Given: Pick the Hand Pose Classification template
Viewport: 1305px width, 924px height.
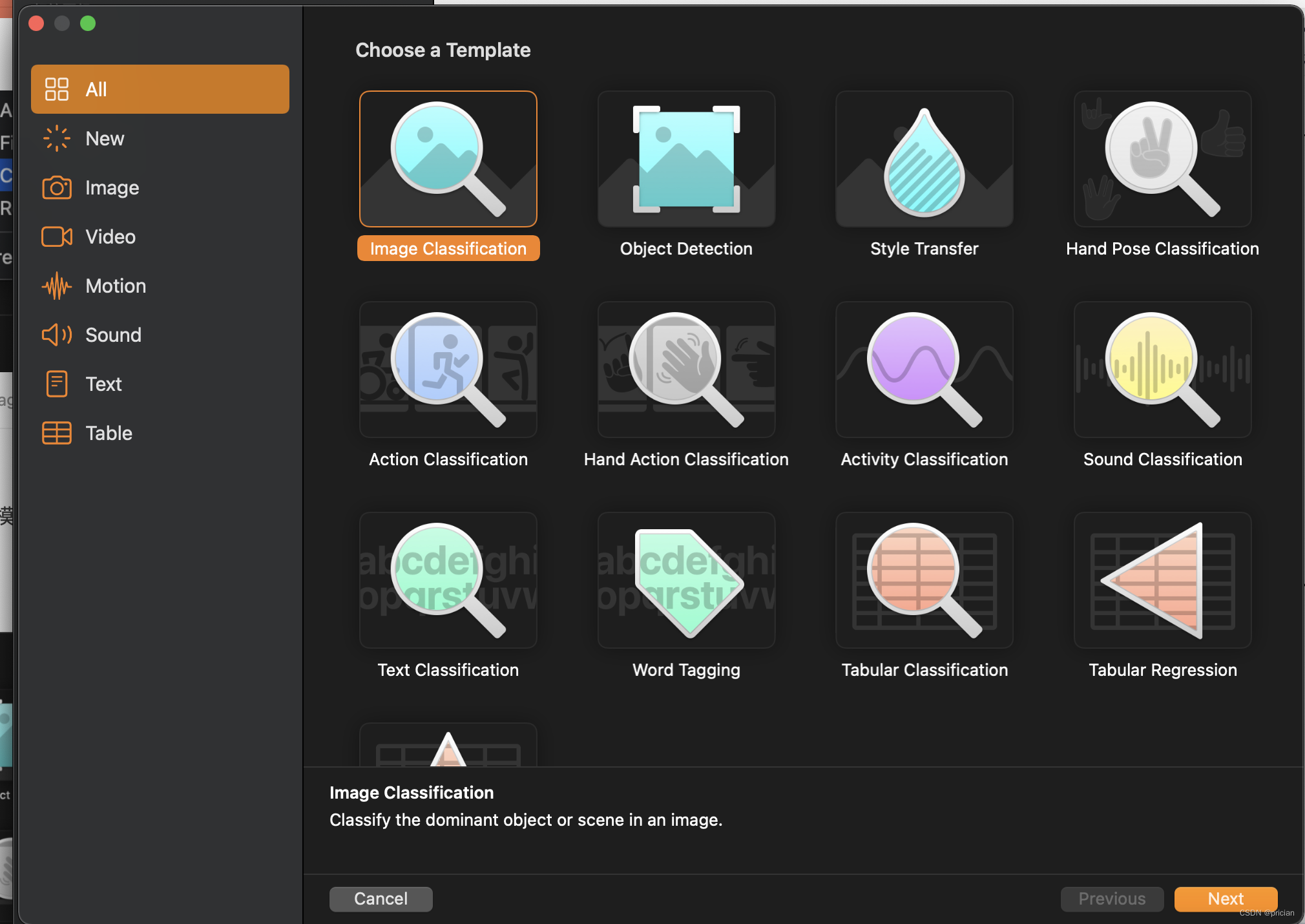Looking at the screenshot, I should point(1162,159).
